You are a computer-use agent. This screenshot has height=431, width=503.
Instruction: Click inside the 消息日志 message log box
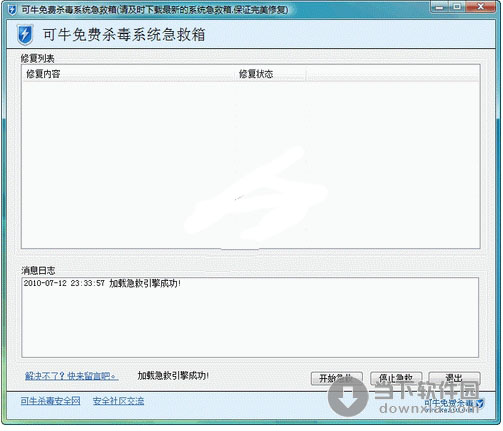point(250,317)
